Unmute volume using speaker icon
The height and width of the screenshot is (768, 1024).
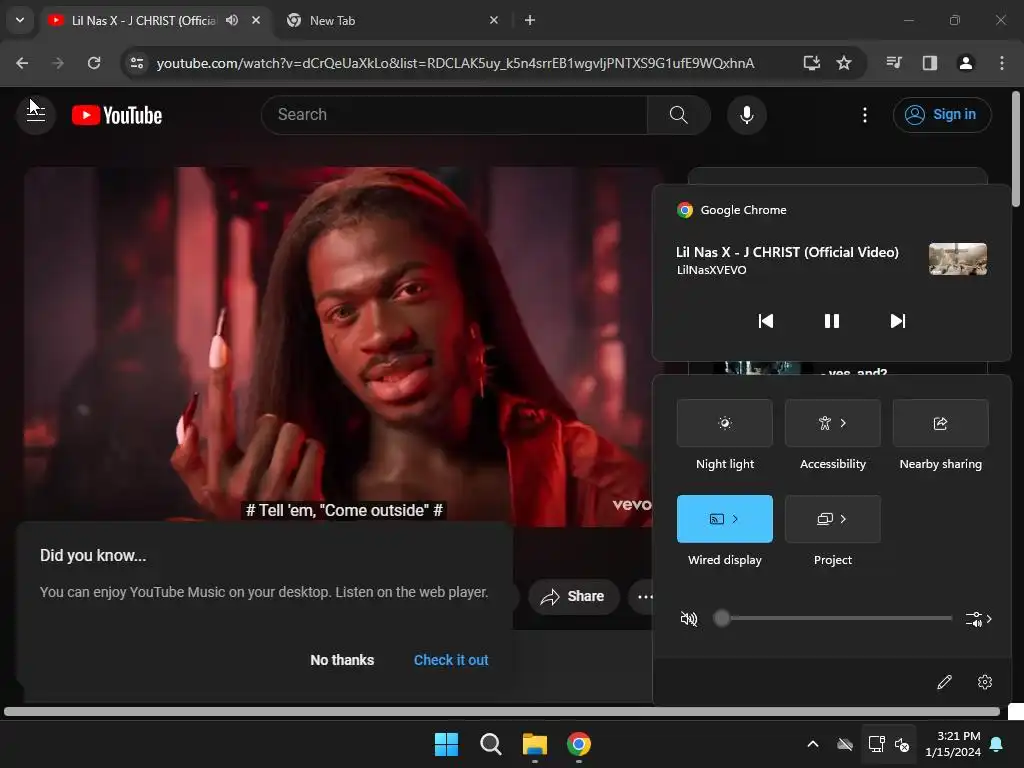[x=688, y=618]
